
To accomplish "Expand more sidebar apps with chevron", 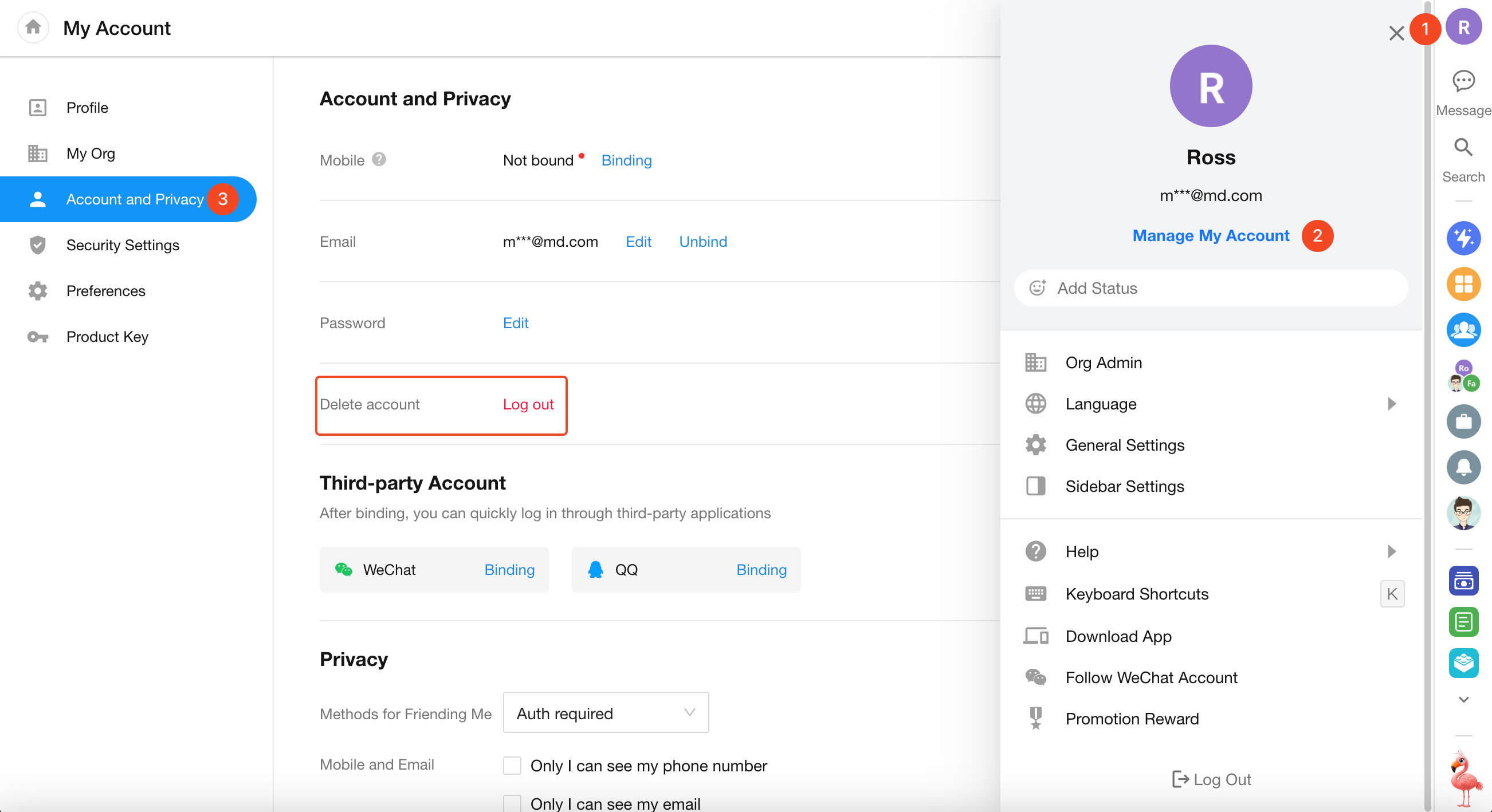I will pyautogui.click(x=1463, y=699).
